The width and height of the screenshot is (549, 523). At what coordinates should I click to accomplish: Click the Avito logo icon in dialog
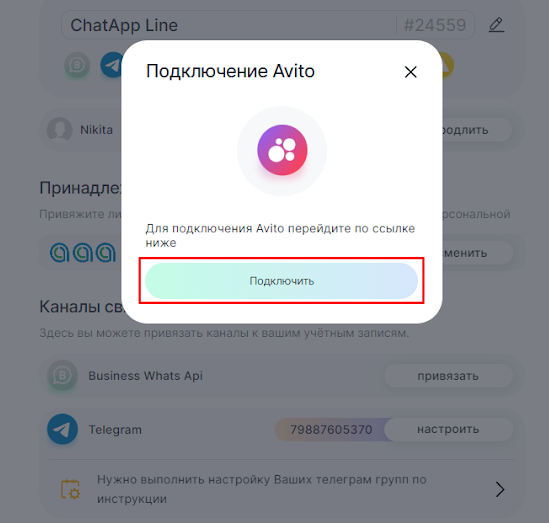(x=282, y=150)
